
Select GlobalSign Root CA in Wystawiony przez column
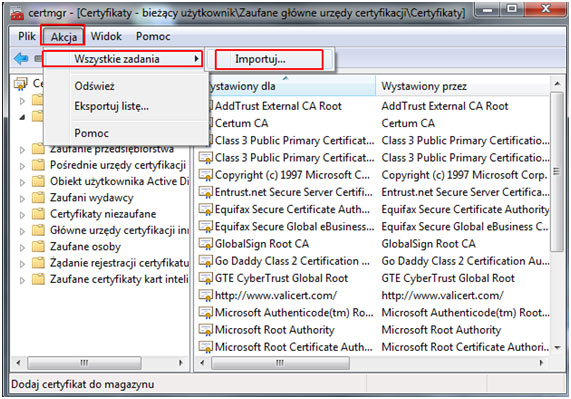[428, 244]
